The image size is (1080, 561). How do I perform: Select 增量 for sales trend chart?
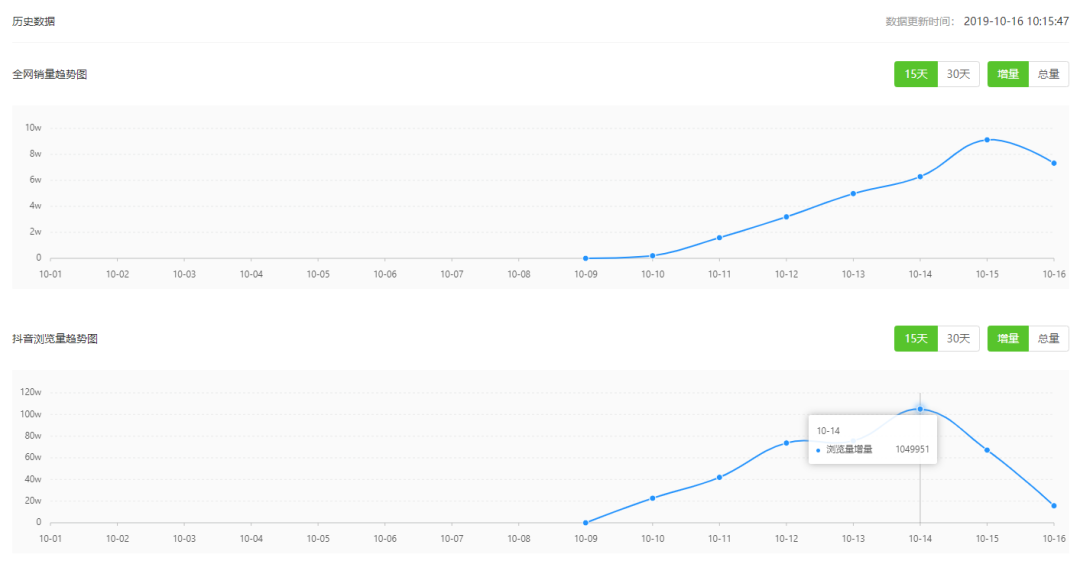click(x=1008, y=74)
